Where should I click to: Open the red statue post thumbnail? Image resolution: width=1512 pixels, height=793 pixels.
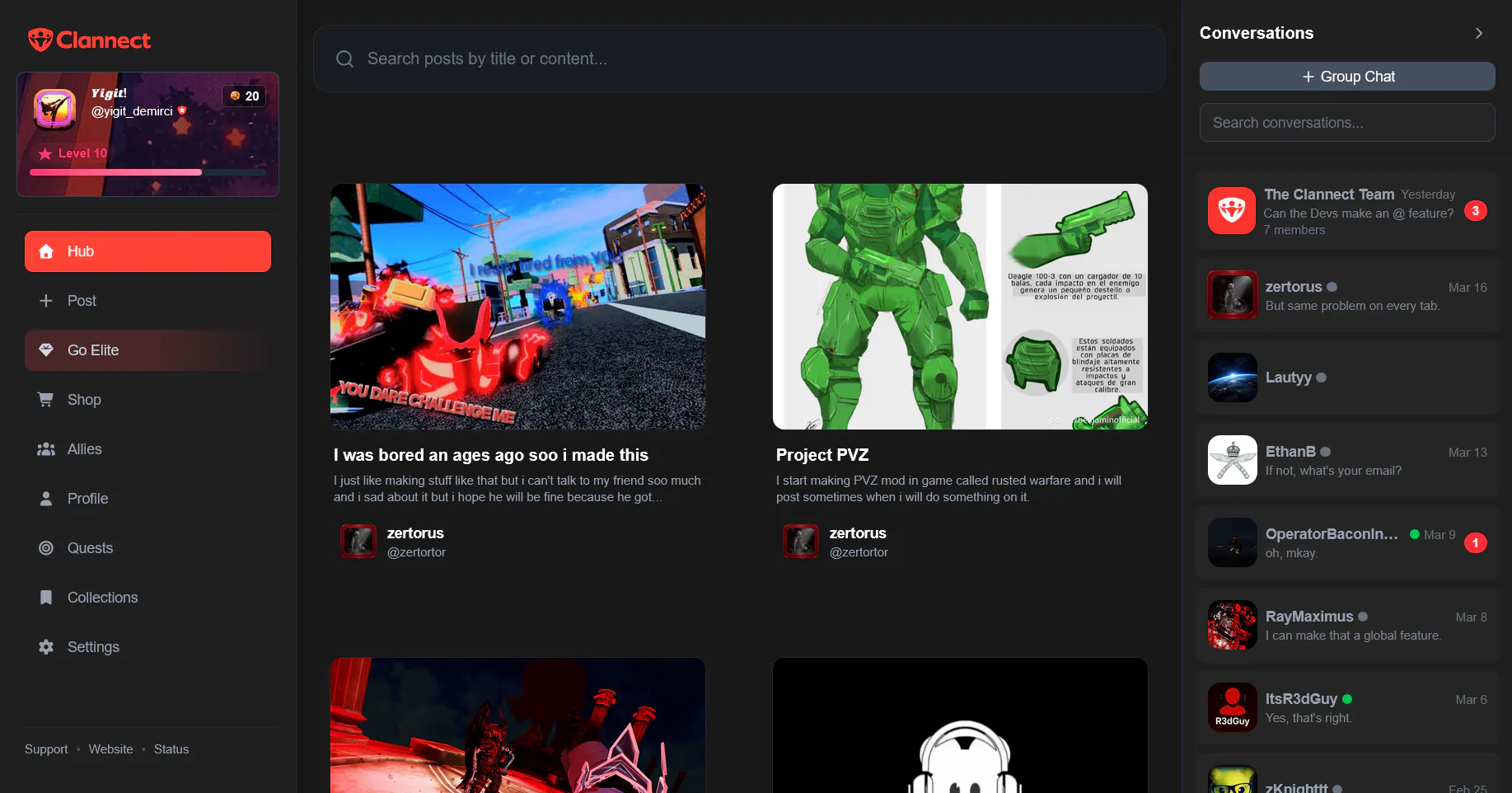[517, 725]
